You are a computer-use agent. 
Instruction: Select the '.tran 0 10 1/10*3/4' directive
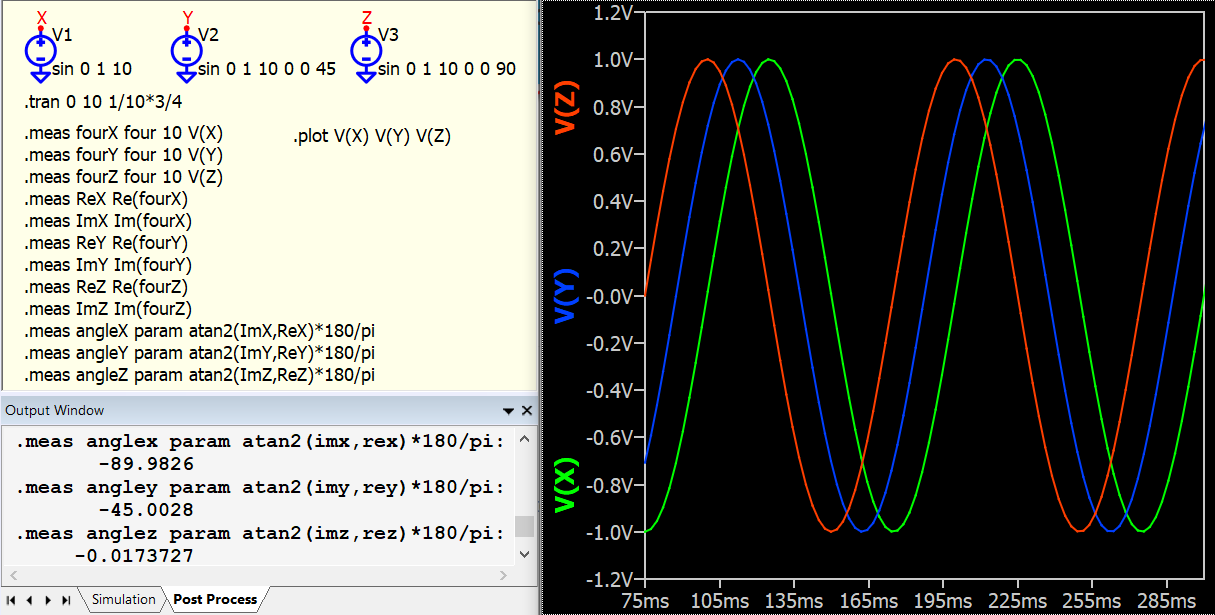coord(103,102)
